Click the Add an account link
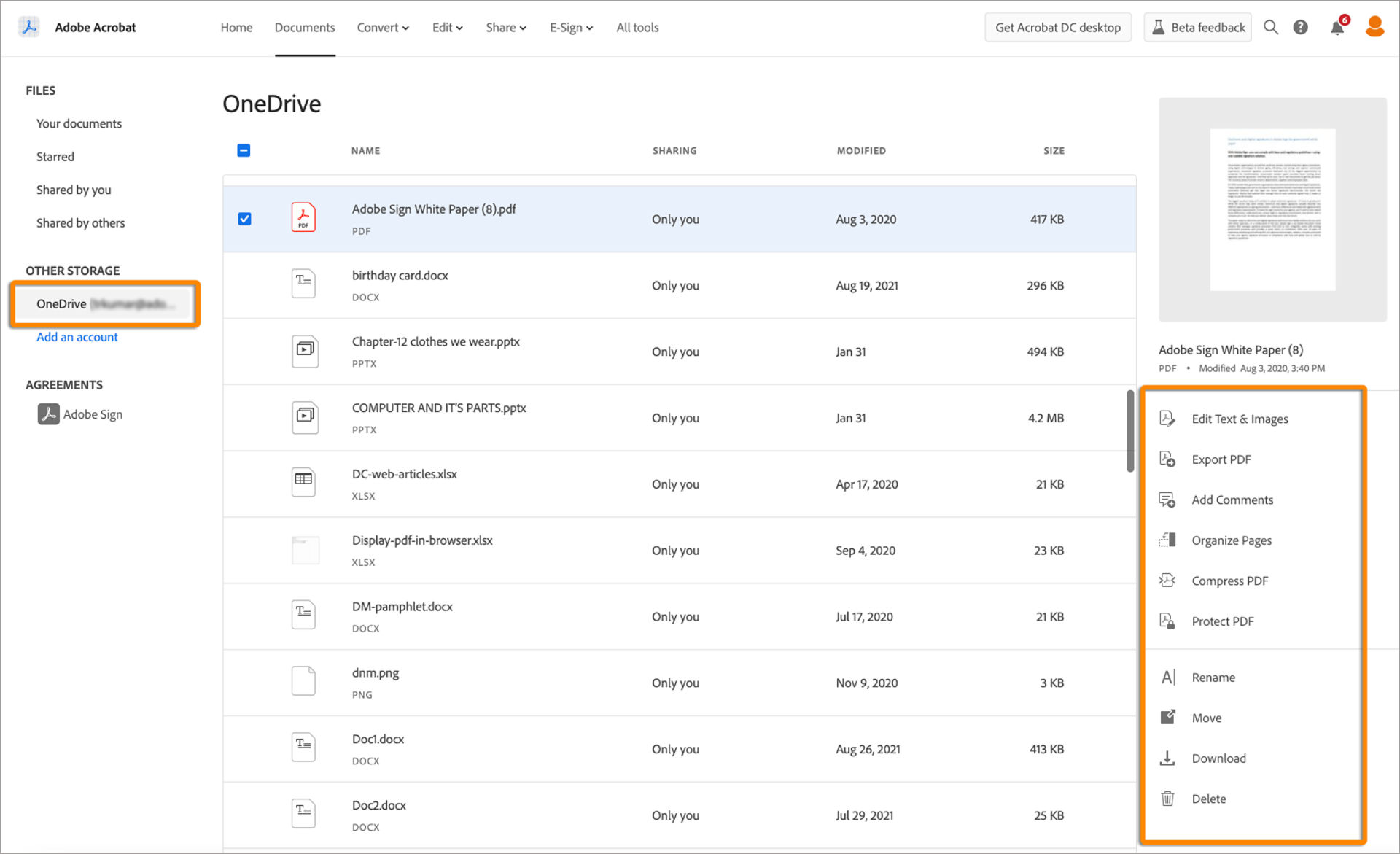 [77, 337]
